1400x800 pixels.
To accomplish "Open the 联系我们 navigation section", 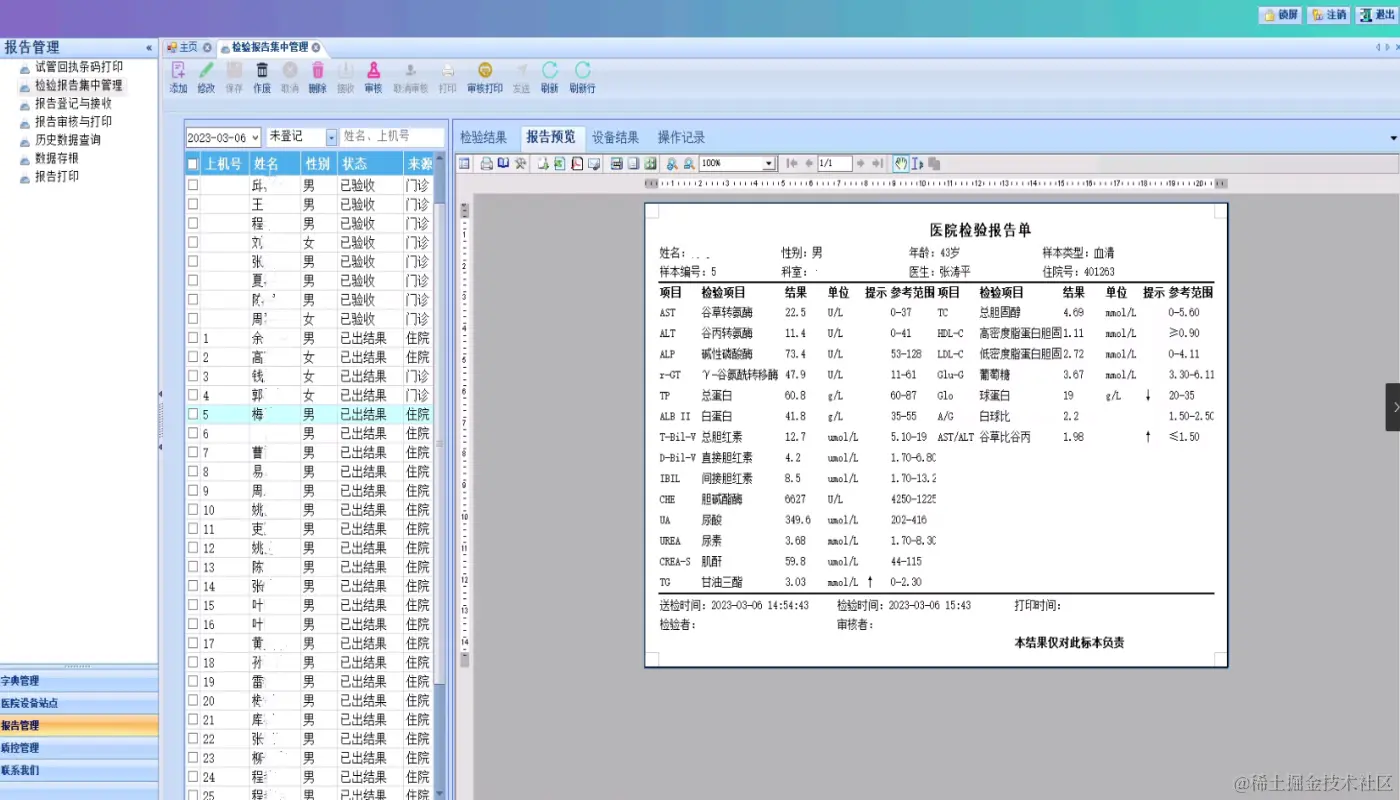I will click(79, 770).
